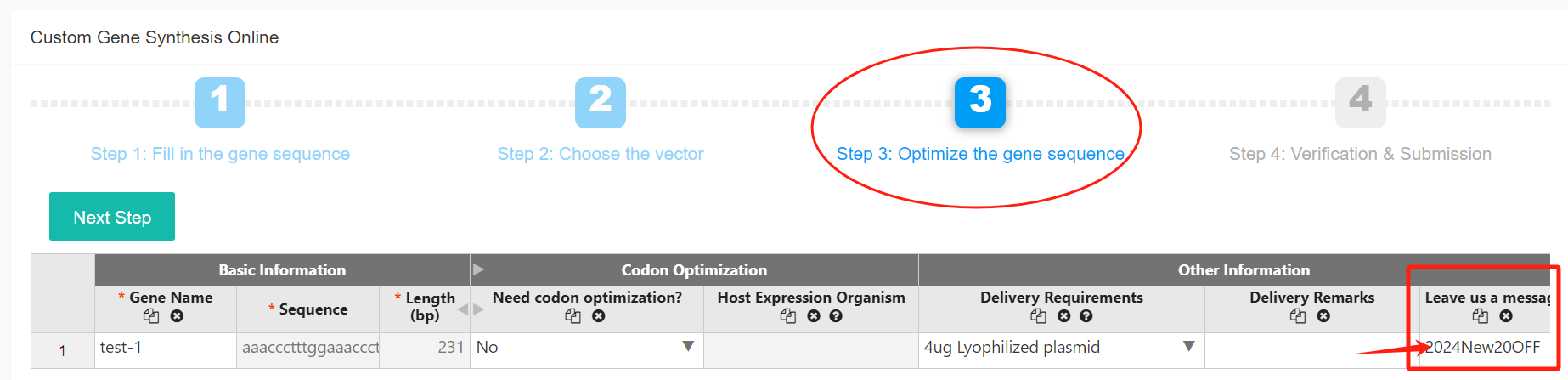Image resolution: width=1568 pixels, height=380 pixels.
Task: Open the codon optimization No dropdown
Action: pyautogui.click(x=688, y=347)
